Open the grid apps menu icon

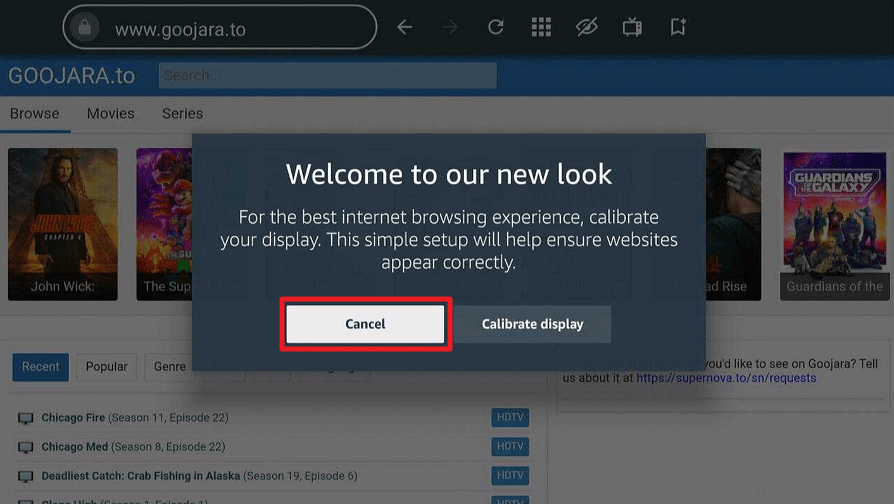coord(541,27)
